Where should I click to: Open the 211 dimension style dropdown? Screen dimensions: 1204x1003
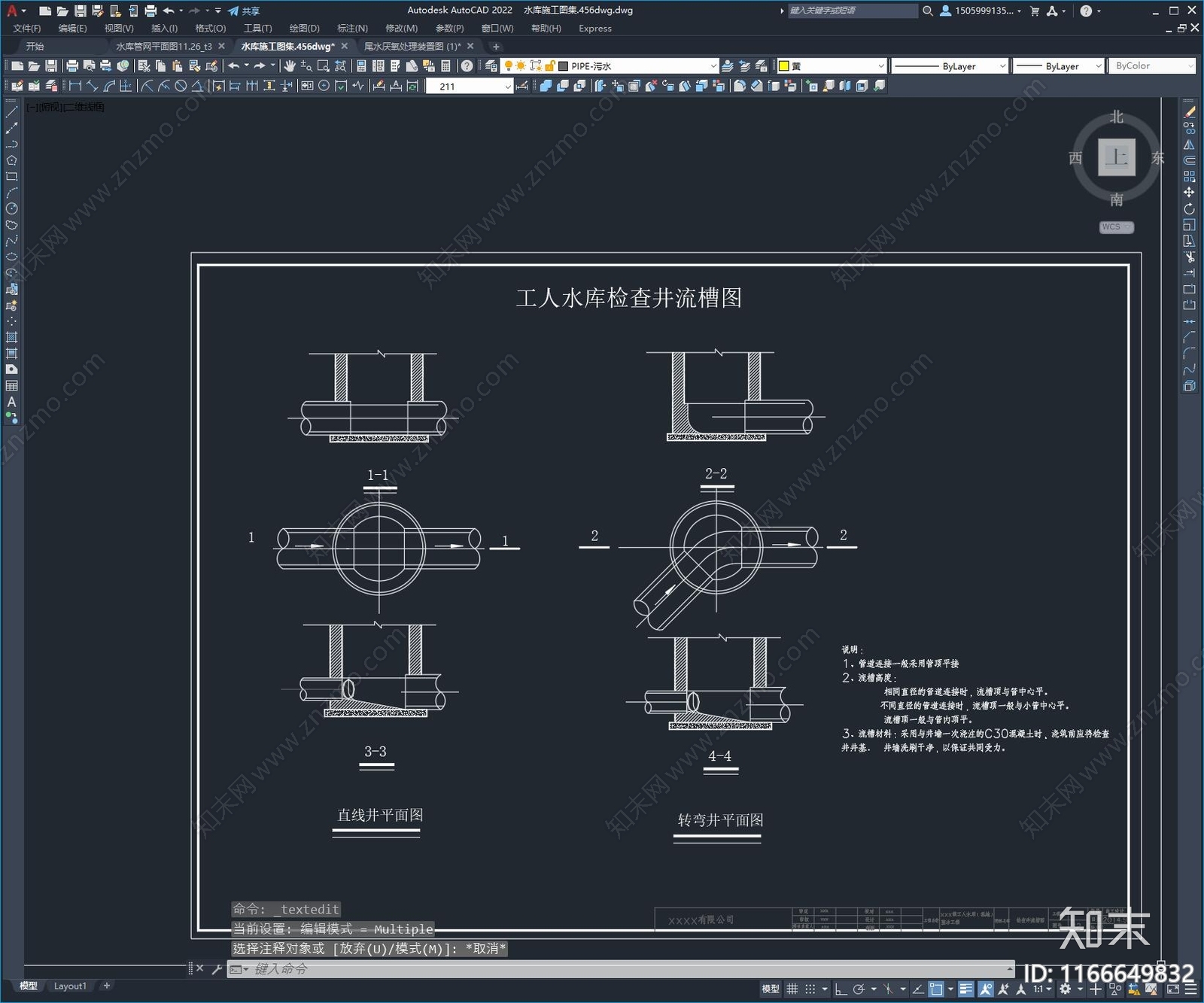coord(470,87)
